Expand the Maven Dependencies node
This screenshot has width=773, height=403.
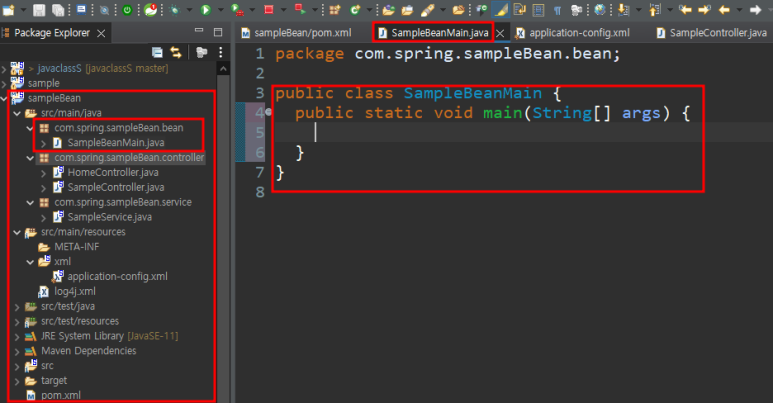click(17, 351)
